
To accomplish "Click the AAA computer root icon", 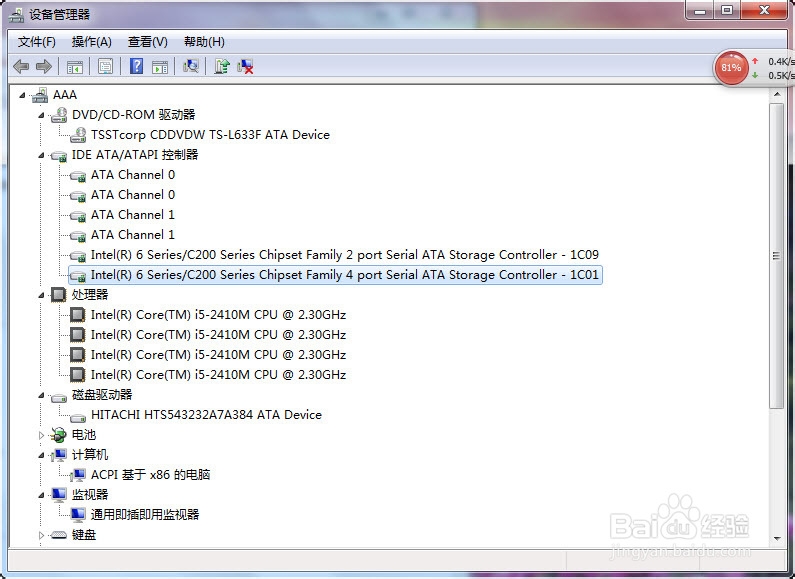I will coord(40,95).
